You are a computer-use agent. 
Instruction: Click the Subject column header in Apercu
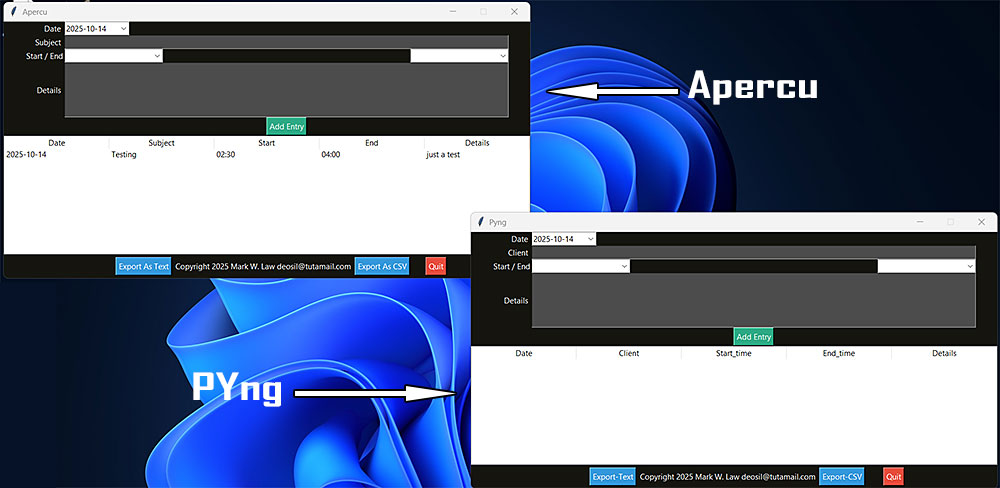click(x=161, y=143)
